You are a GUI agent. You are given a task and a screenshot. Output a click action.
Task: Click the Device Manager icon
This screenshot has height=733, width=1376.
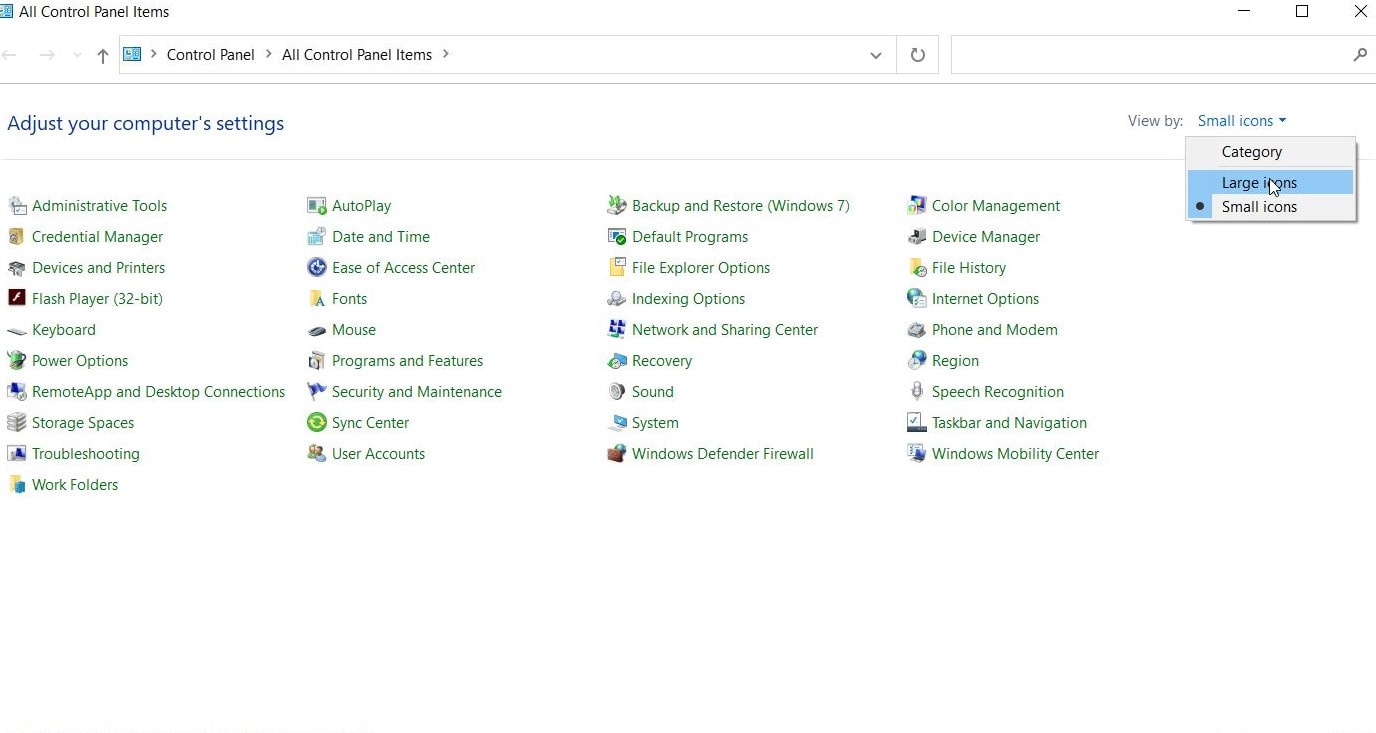coord(917,237)
